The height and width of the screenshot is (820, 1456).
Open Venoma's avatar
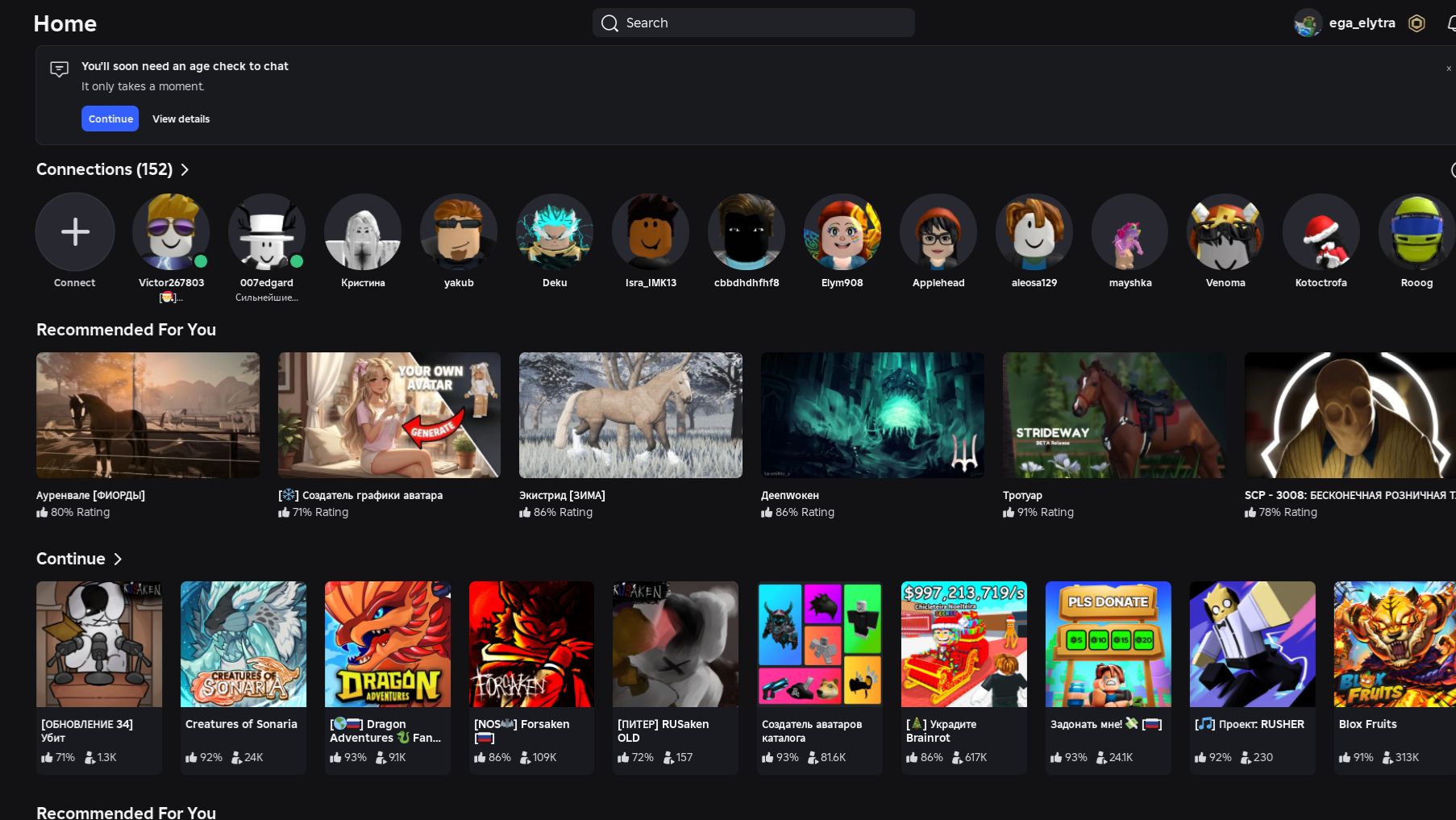point(1225,232)
